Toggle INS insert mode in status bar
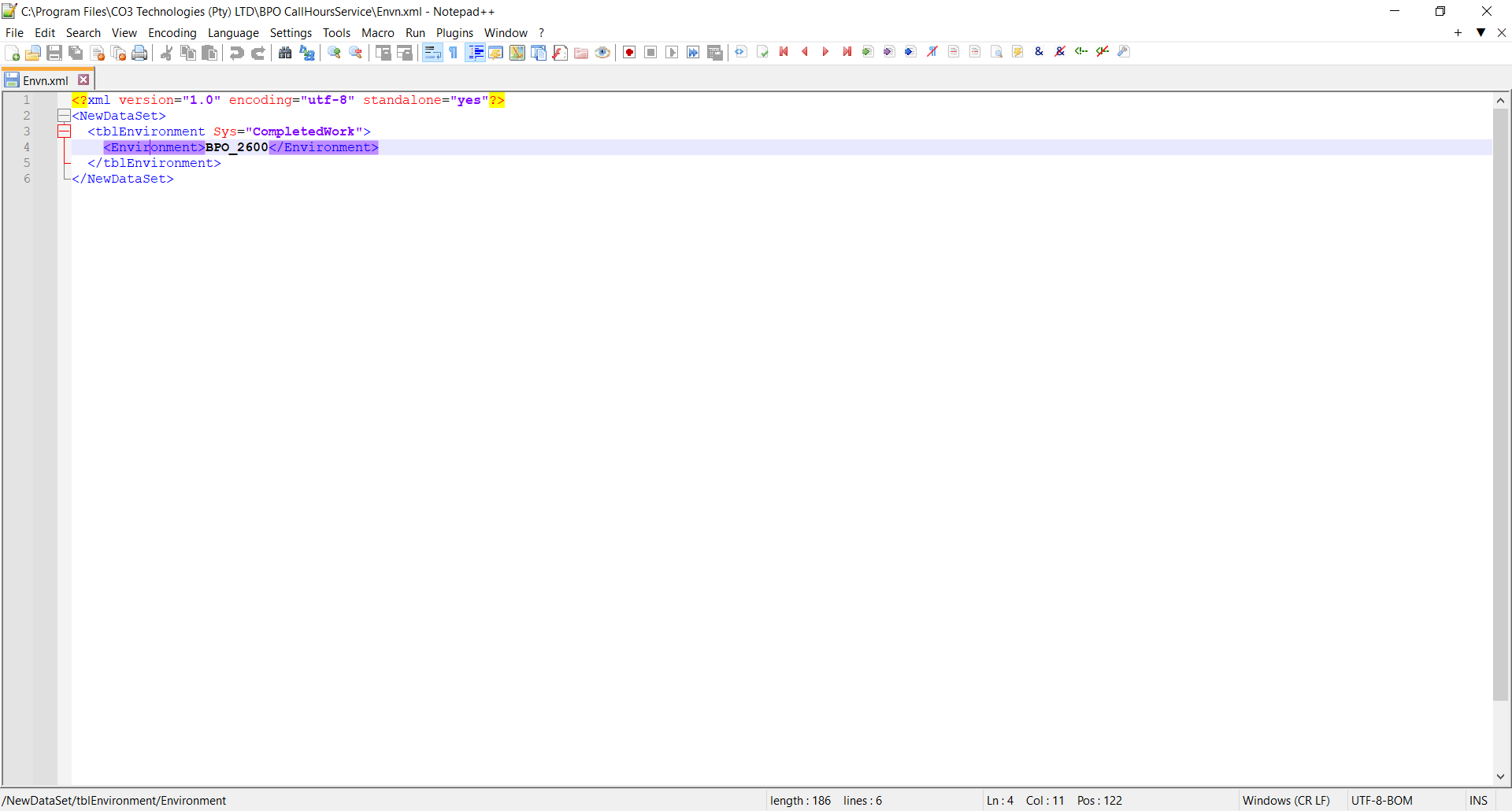 click(x=1478, y=801)
